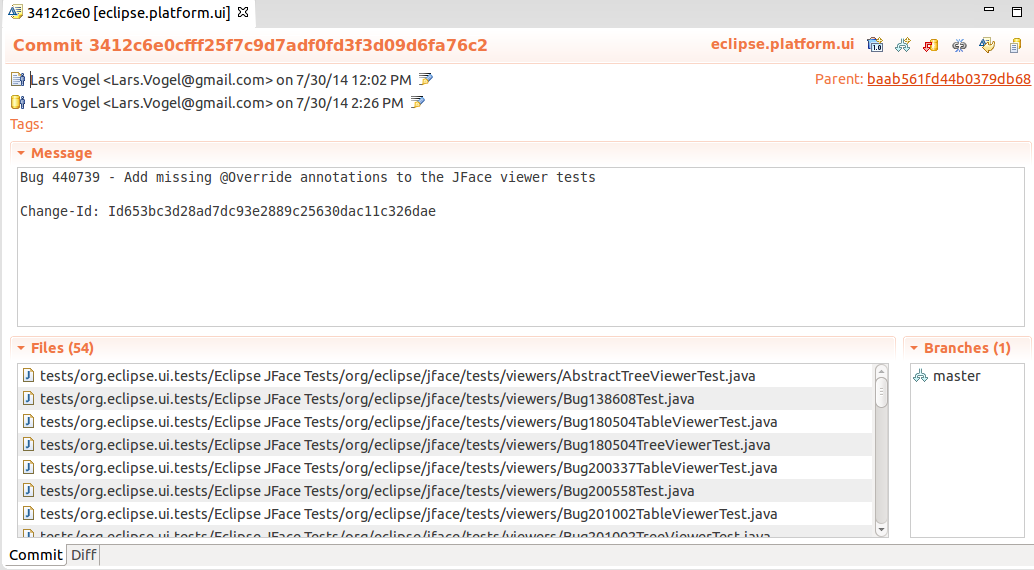Select the Bug180504TableViewerTest.java file row
The image size is (1034, 570).
click(445, 422)
